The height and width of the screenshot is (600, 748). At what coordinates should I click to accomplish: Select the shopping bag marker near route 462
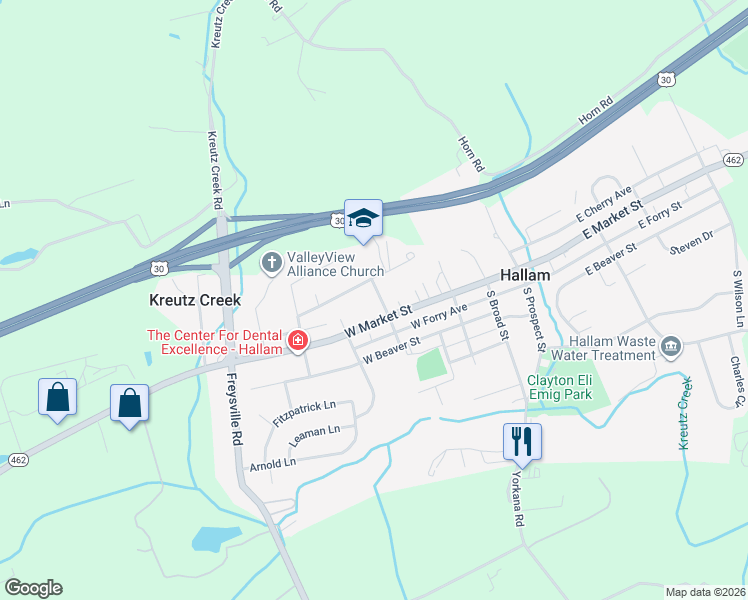129,404
